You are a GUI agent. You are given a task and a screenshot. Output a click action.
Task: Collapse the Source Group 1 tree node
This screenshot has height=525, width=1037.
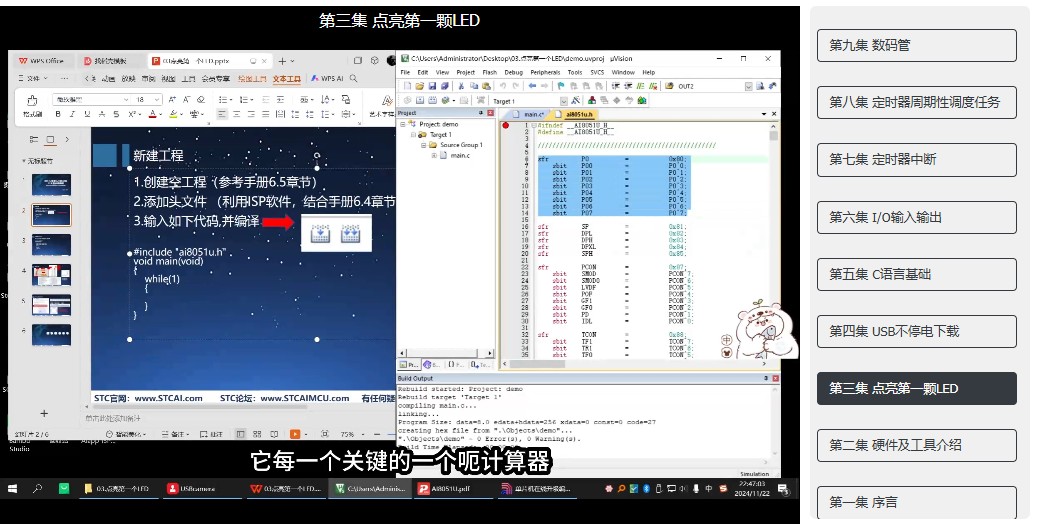pos(424,145)
